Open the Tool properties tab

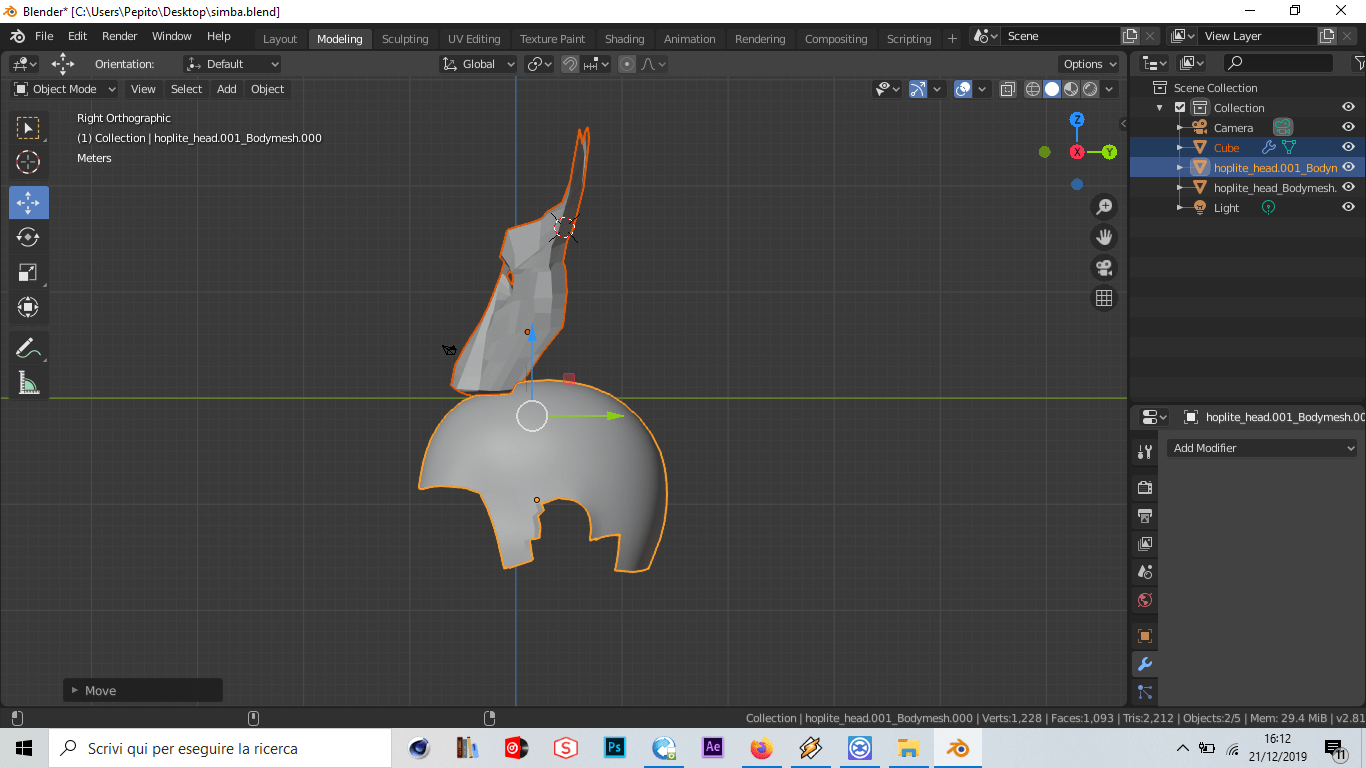(x=1145, y=452)
